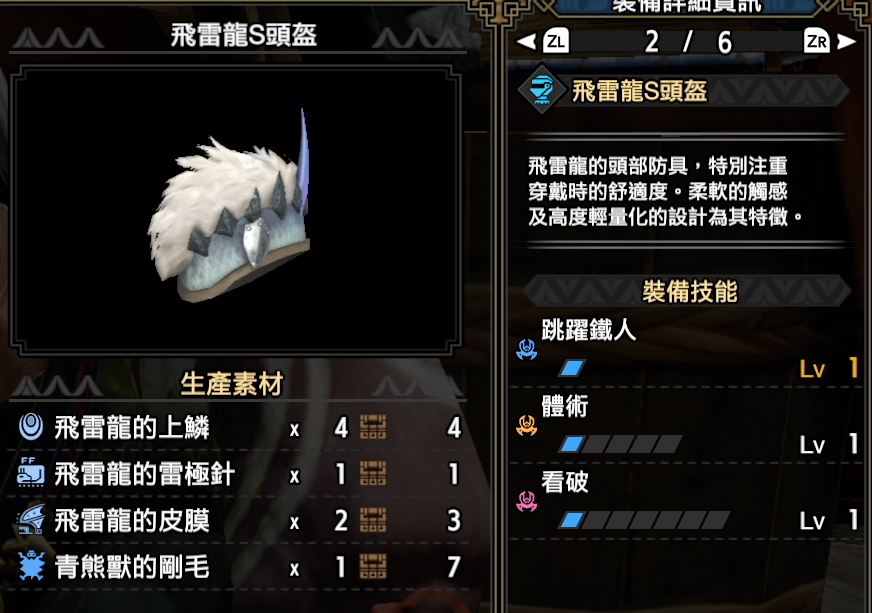The image size is (872, 613).
Task: Click the item box icon on 飛雷龍的上鱗 row
Action: pos(373,427)
